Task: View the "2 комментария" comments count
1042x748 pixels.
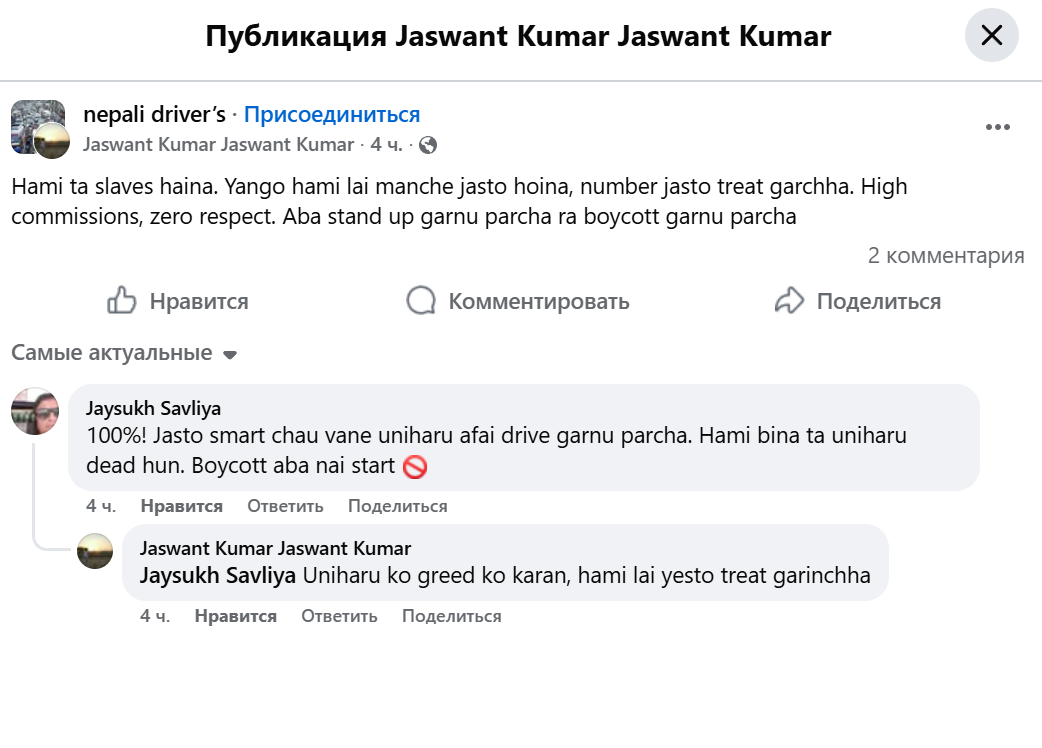Action: click(x=945, y=256)
